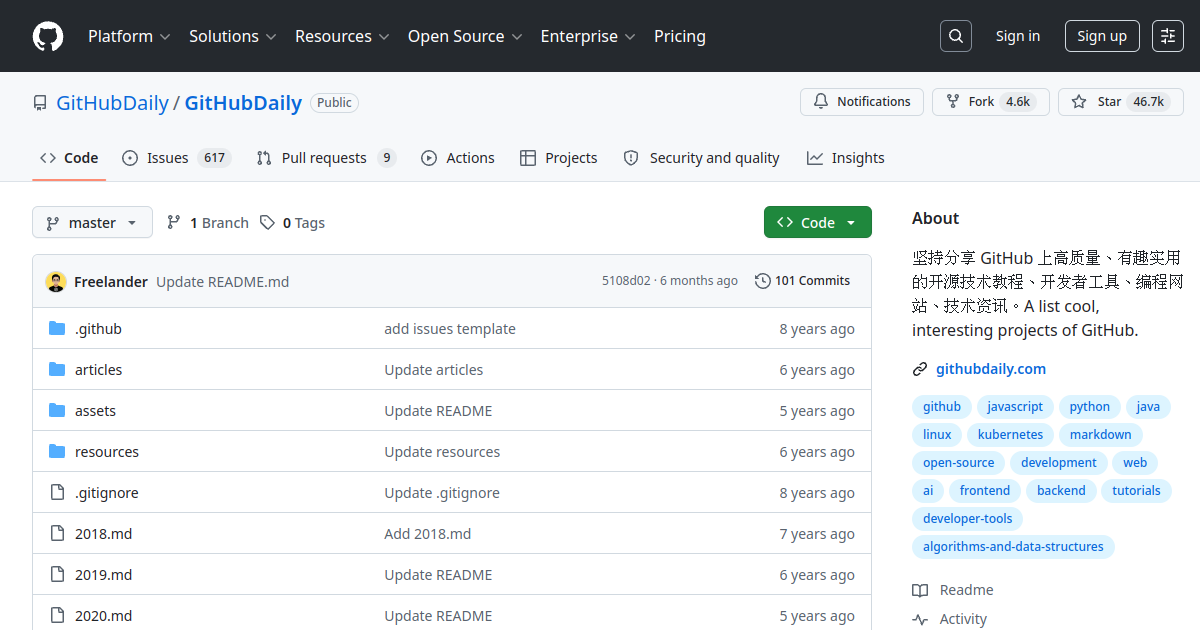Open the master branch dropdown

92,222
